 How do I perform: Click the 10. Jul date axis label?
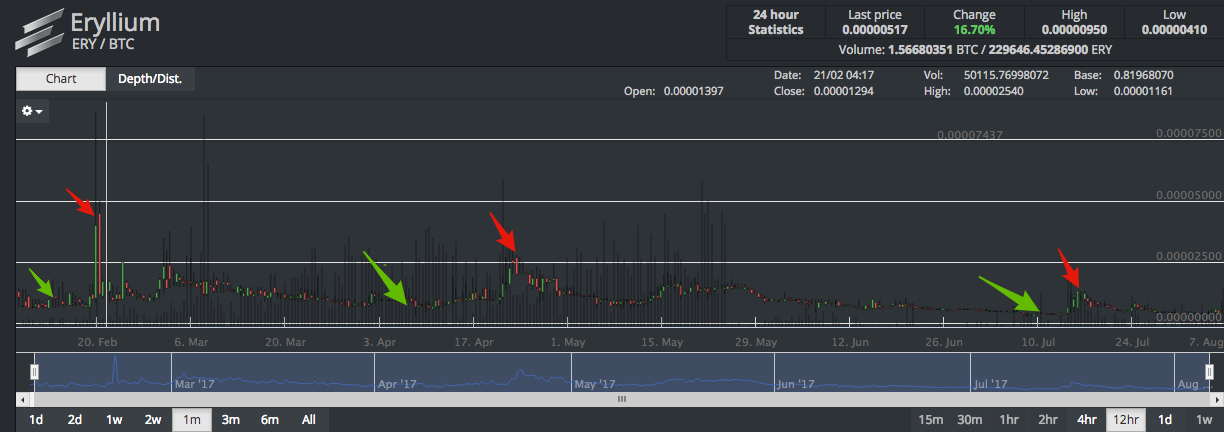tap(1037, 341)
